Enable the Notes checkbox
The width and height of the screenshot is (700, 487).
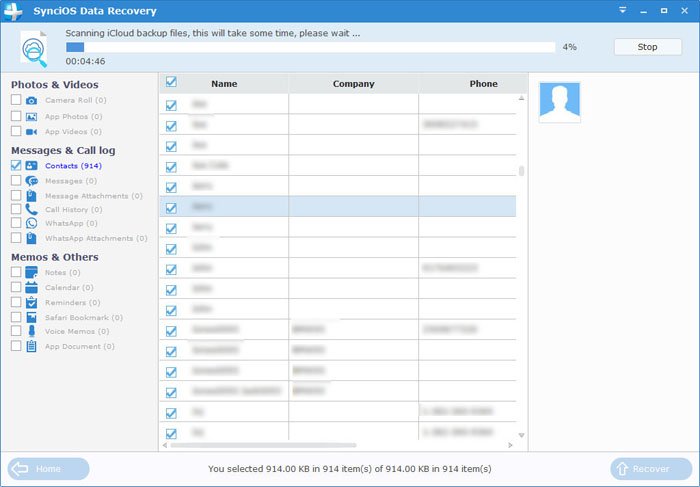[16, 272]
